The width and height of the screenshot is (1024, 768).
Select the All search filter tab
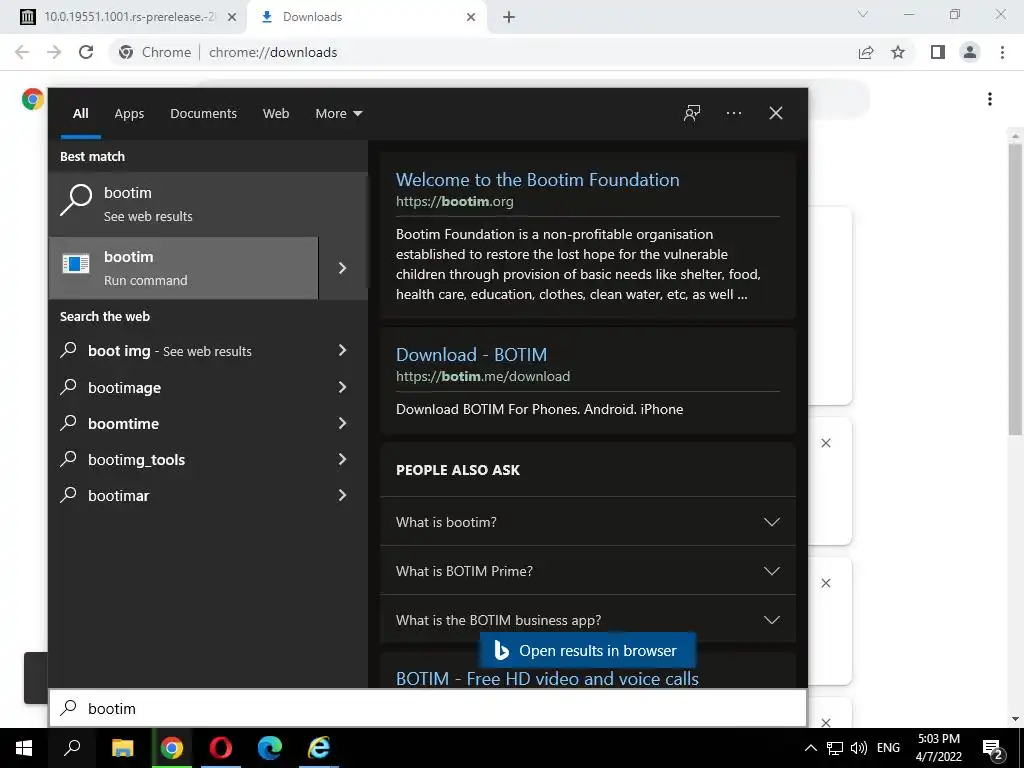click(80, 114)
